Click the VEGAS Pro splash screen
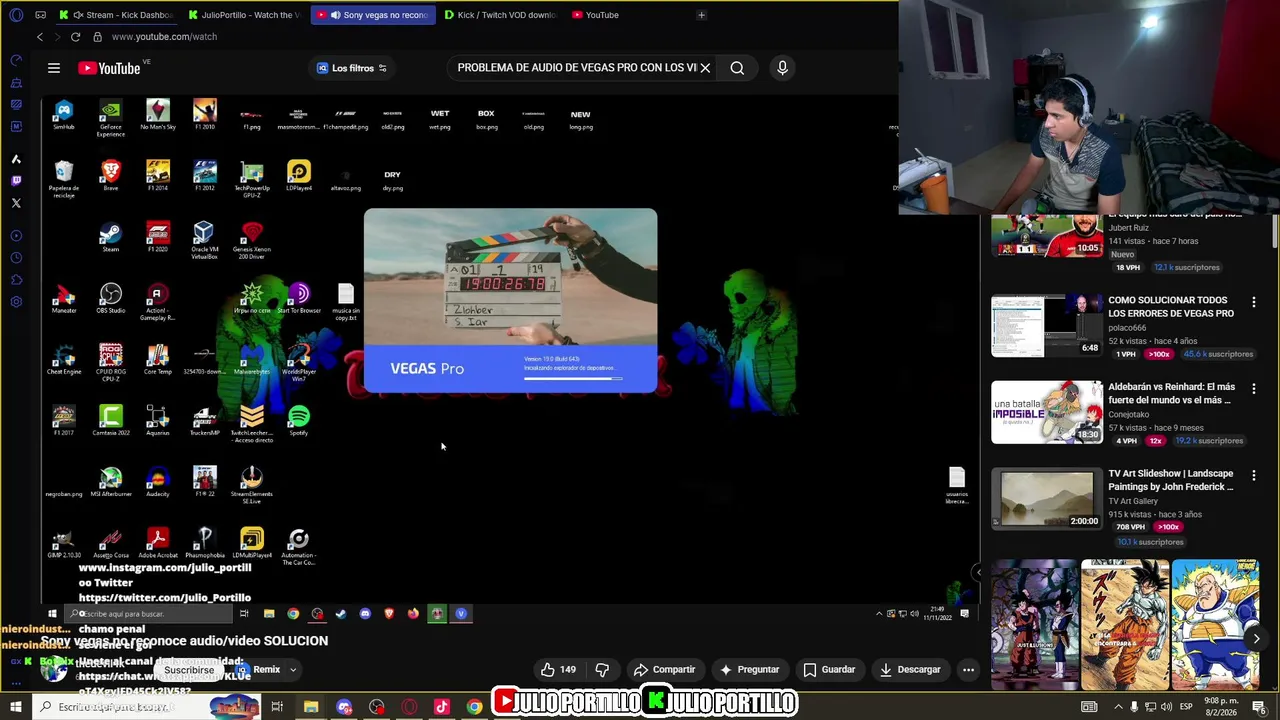 point(510,300)
